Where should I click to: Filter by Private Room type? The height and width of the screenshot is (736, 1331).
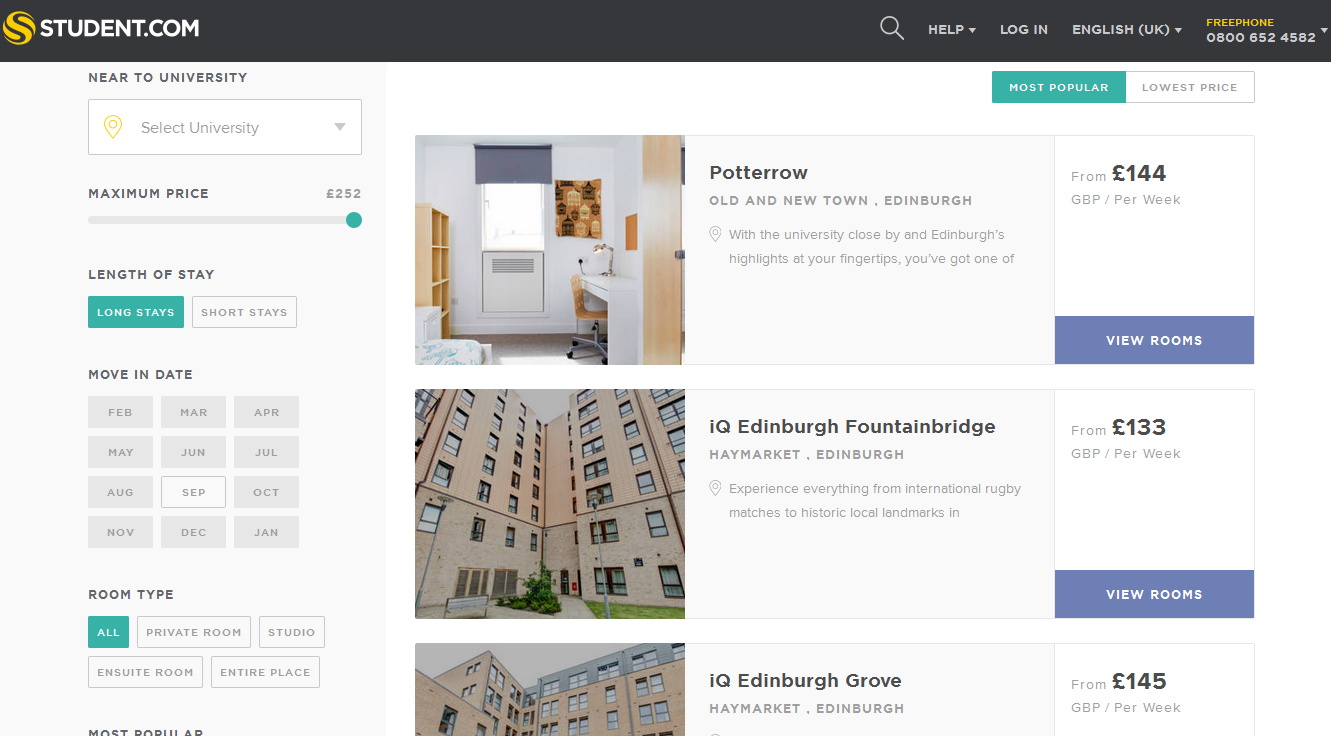pos(194,632)
